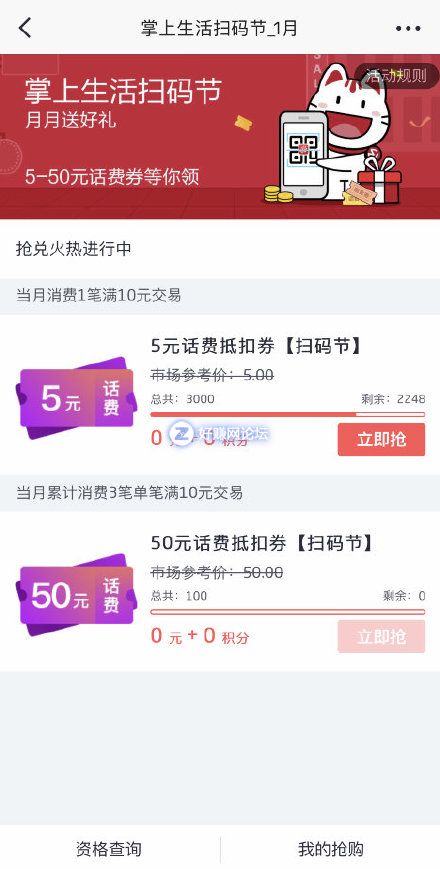440x869 pixels.
Task: Open the three-dot more menu
Action: (408, 28)
